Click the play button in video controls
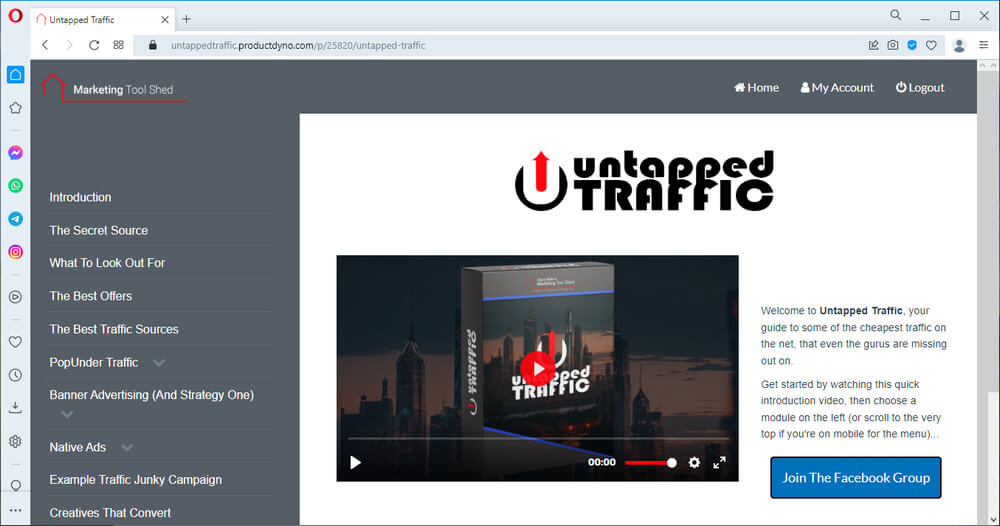 coord(355,462)
